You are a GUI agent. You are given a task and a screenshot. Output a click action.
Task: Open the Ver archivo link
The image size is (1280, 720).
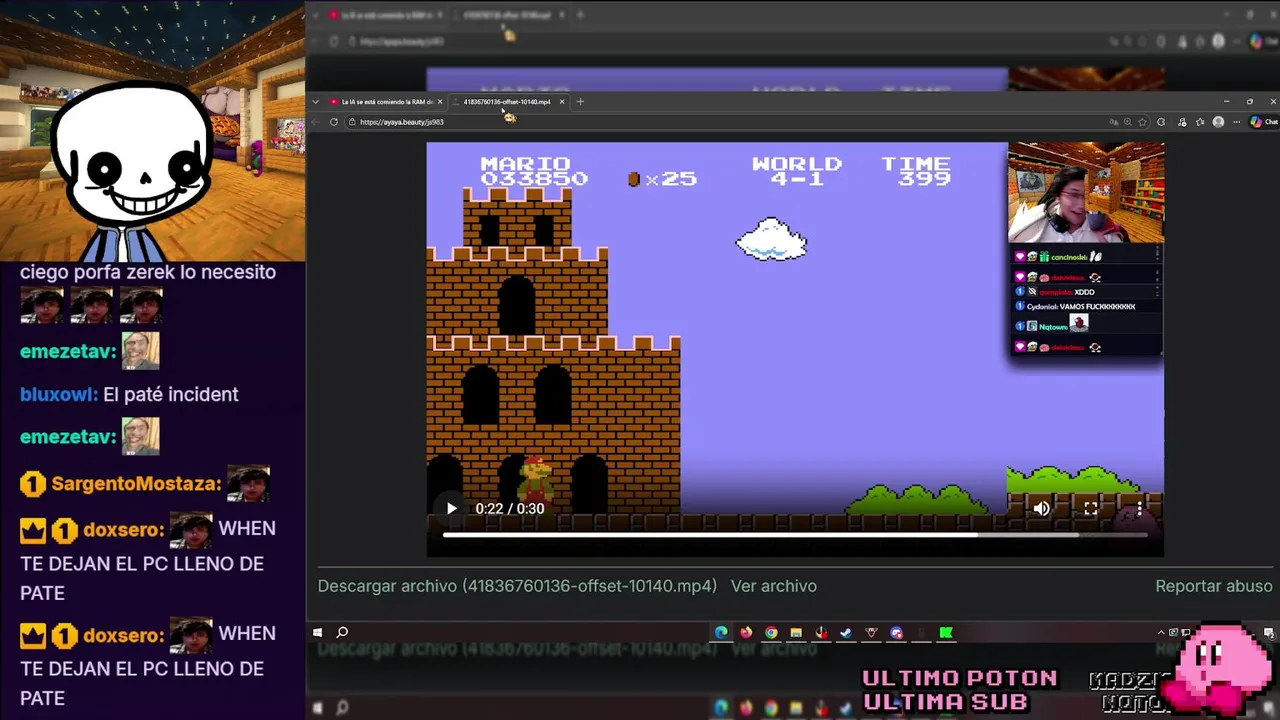[774, 586]
